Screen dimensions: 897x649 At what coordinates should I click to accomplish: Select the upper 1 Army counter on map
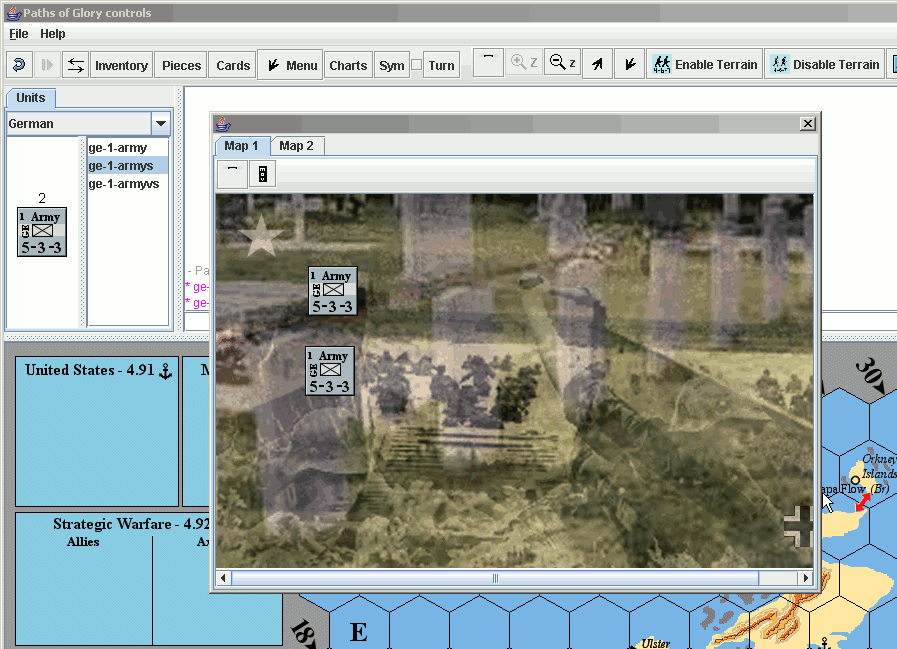(333, 291)
